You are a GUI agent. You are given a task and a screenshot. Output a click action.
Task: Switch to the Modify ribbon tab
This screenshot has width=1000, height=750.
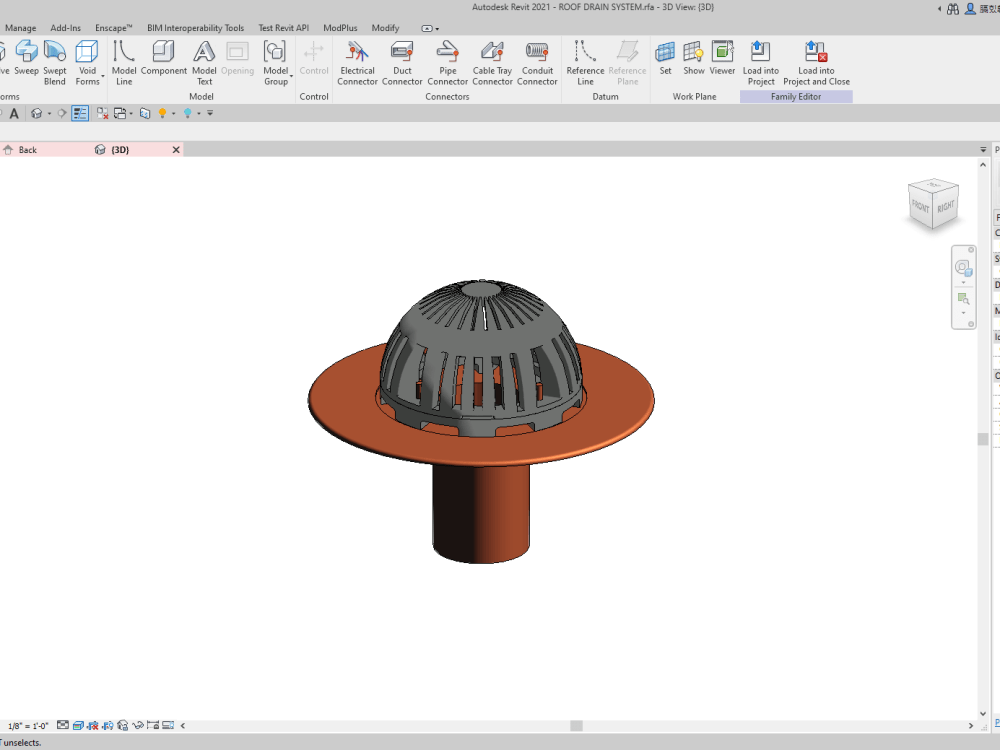click(x=385, y=28)
